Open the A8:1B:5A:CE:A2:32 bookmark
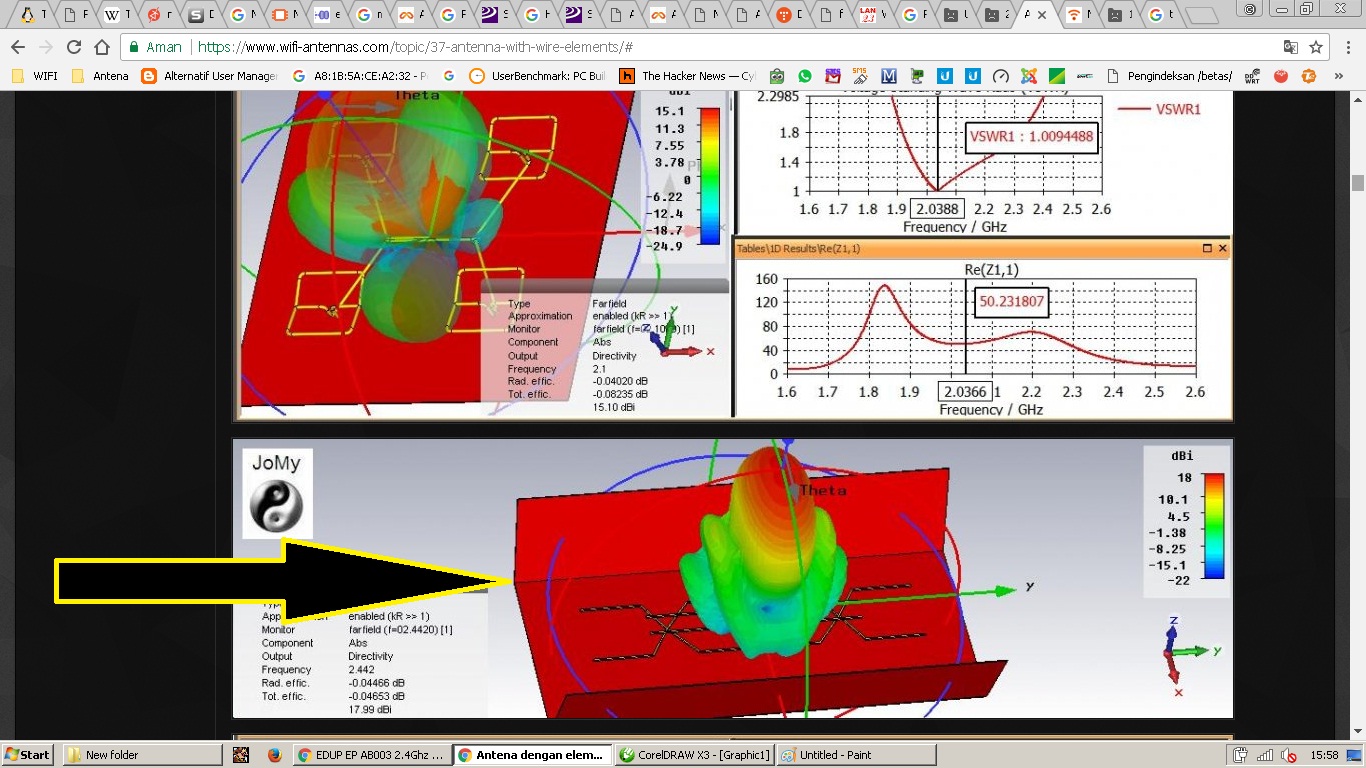Viewport: 1366px width, 768px height. 361,76
